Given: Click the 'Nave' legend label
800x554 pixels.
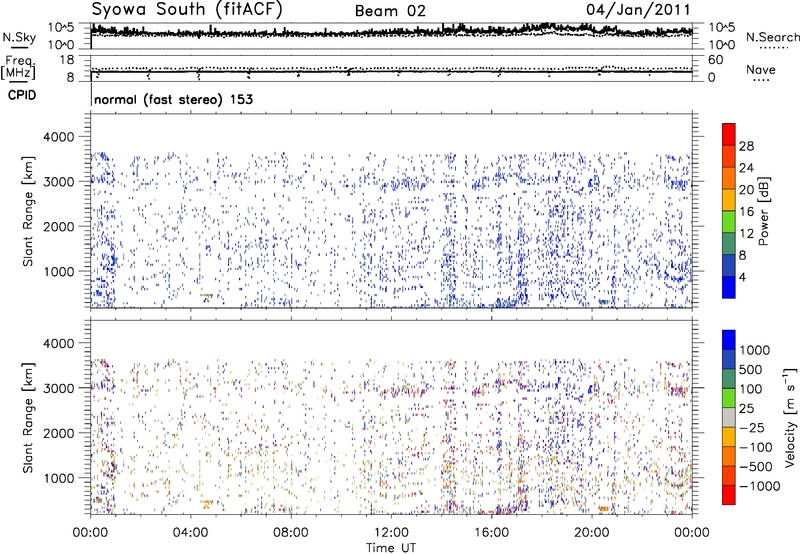Looking at the screenshot, I should pos(760,69).
